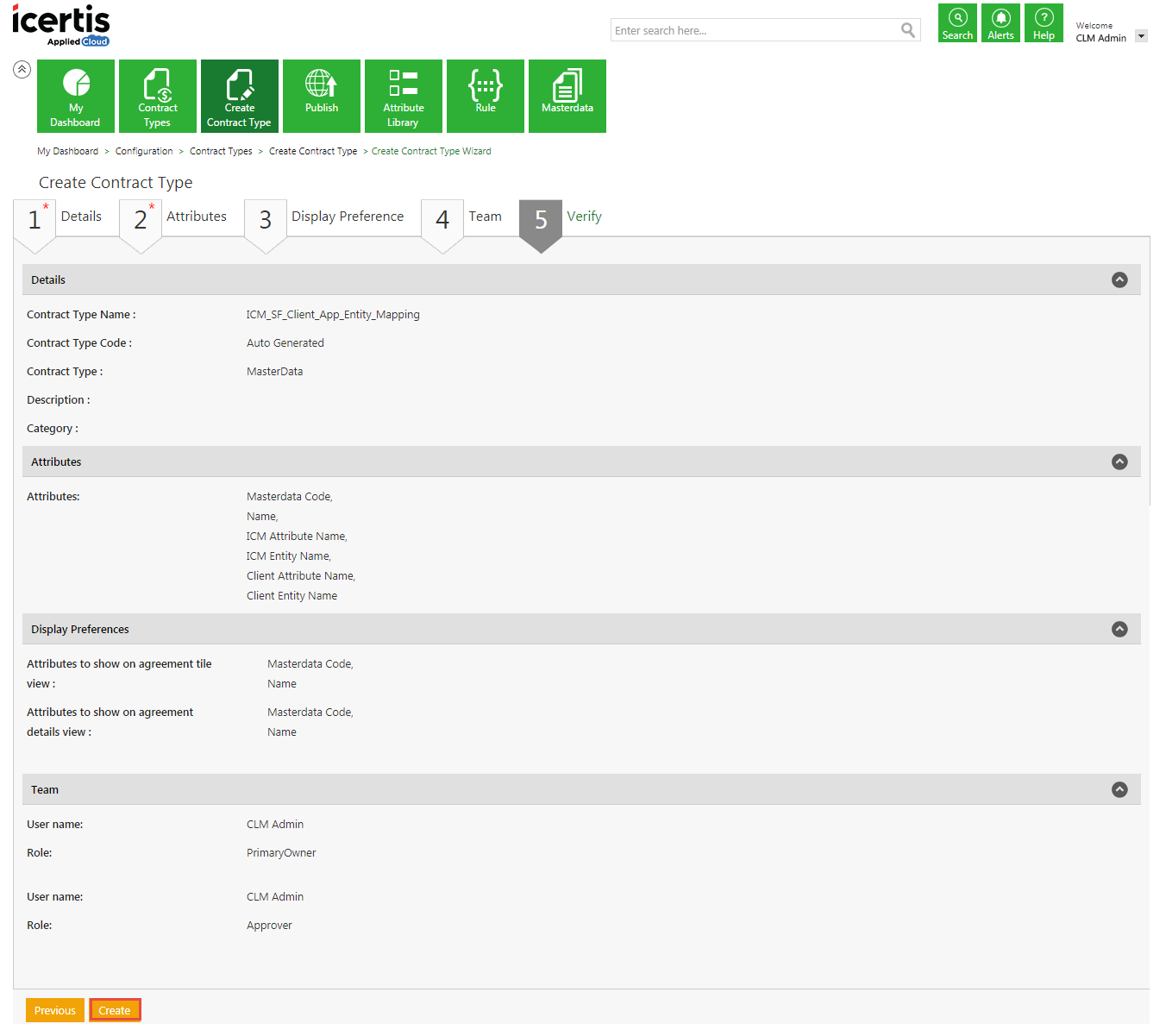
Task: Click the magnifier icon in search box
Action: pos(908,30)
